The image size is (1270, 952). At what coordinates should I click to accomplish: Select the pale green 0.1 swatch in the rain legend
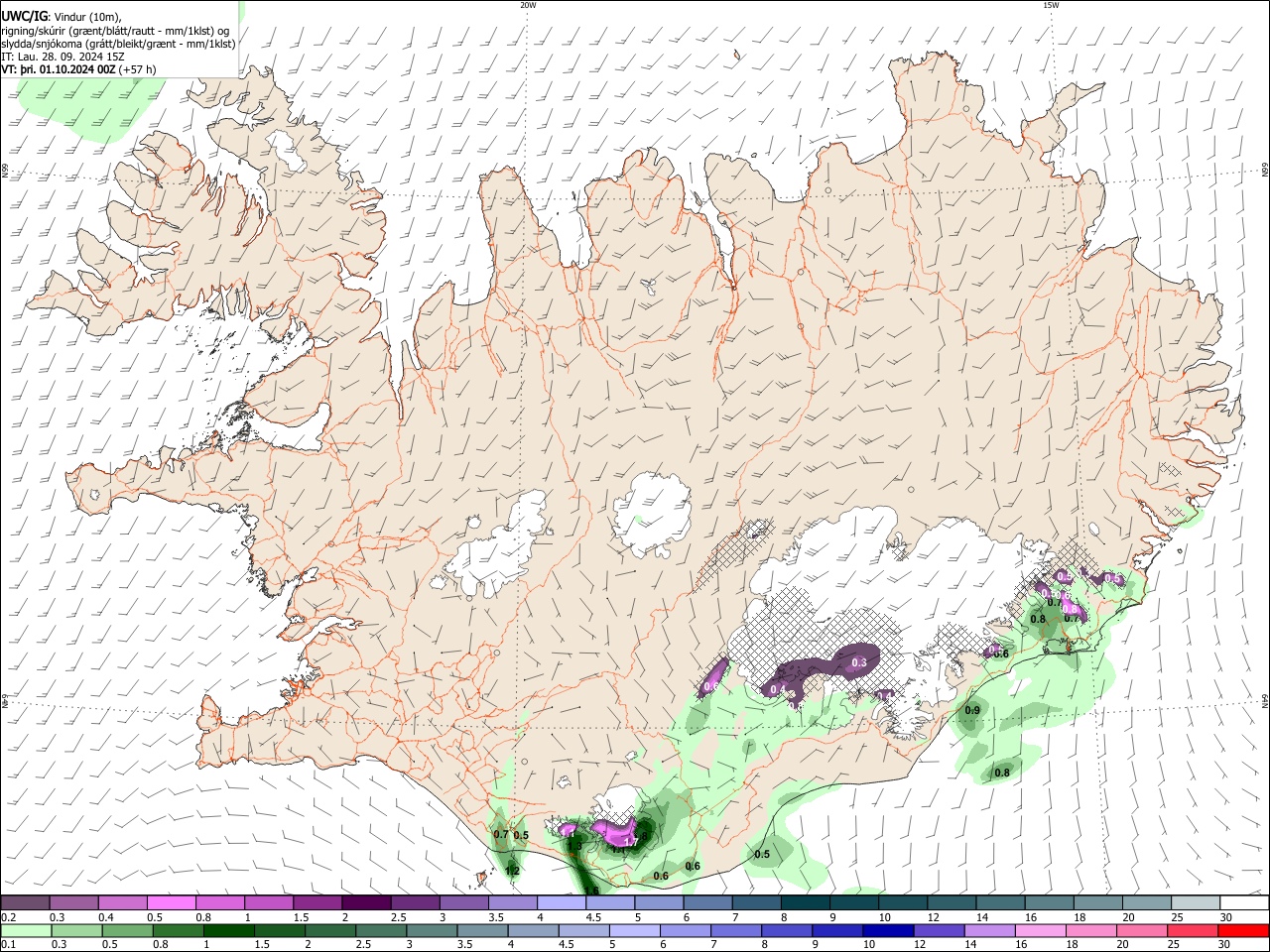tap(26, 931)
